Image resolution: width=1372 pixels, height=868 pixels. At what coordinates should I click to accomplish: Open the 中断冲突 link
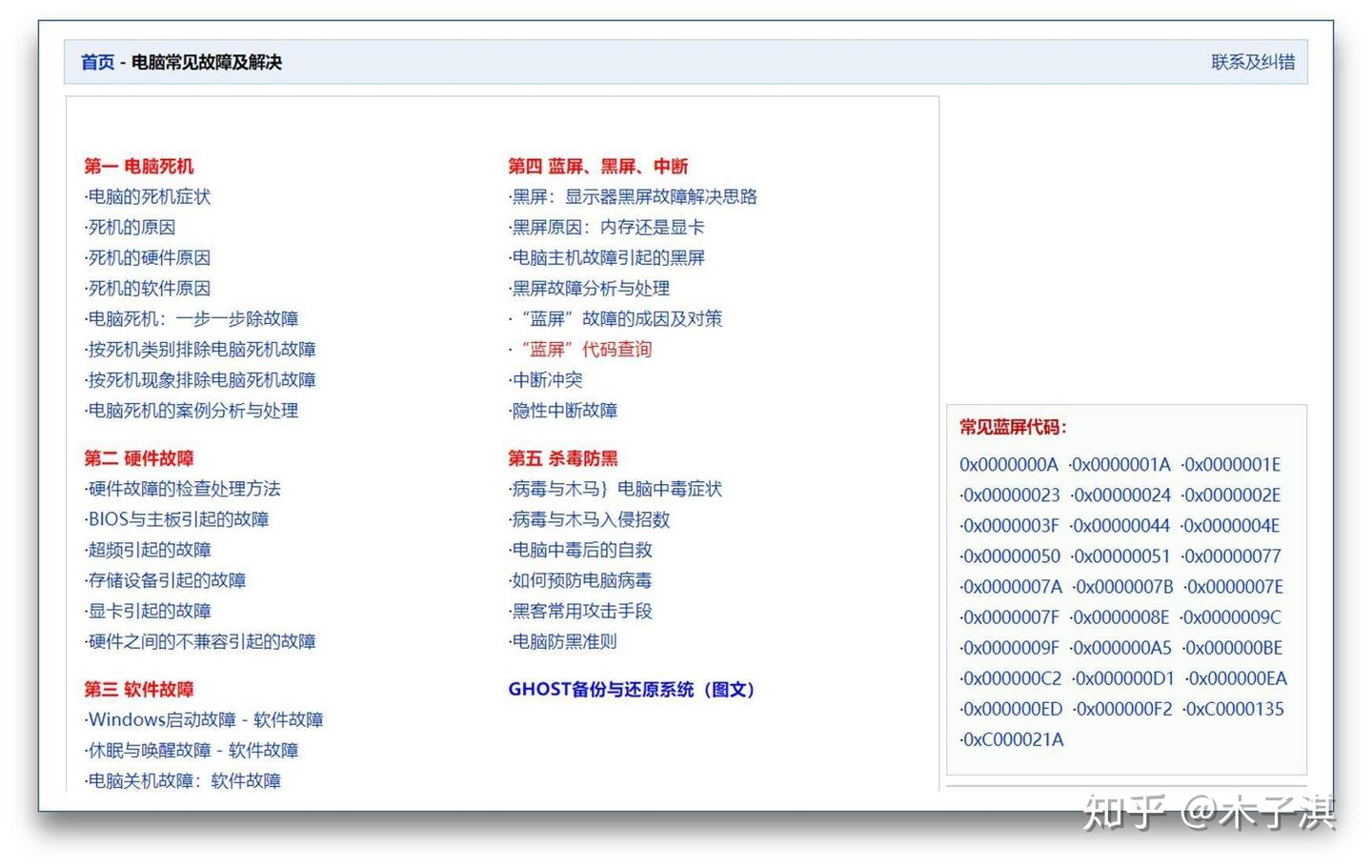pos(547,379)
